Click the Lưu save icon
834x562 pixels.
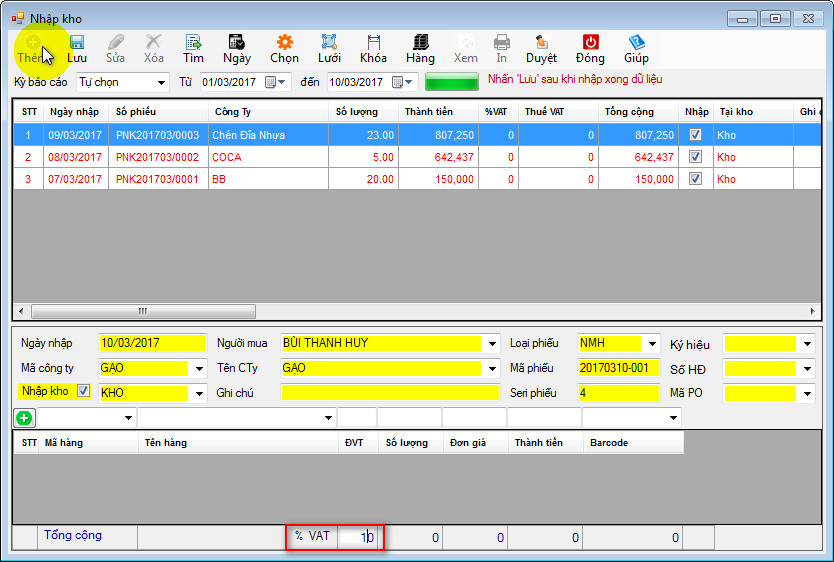coord(77,42)
